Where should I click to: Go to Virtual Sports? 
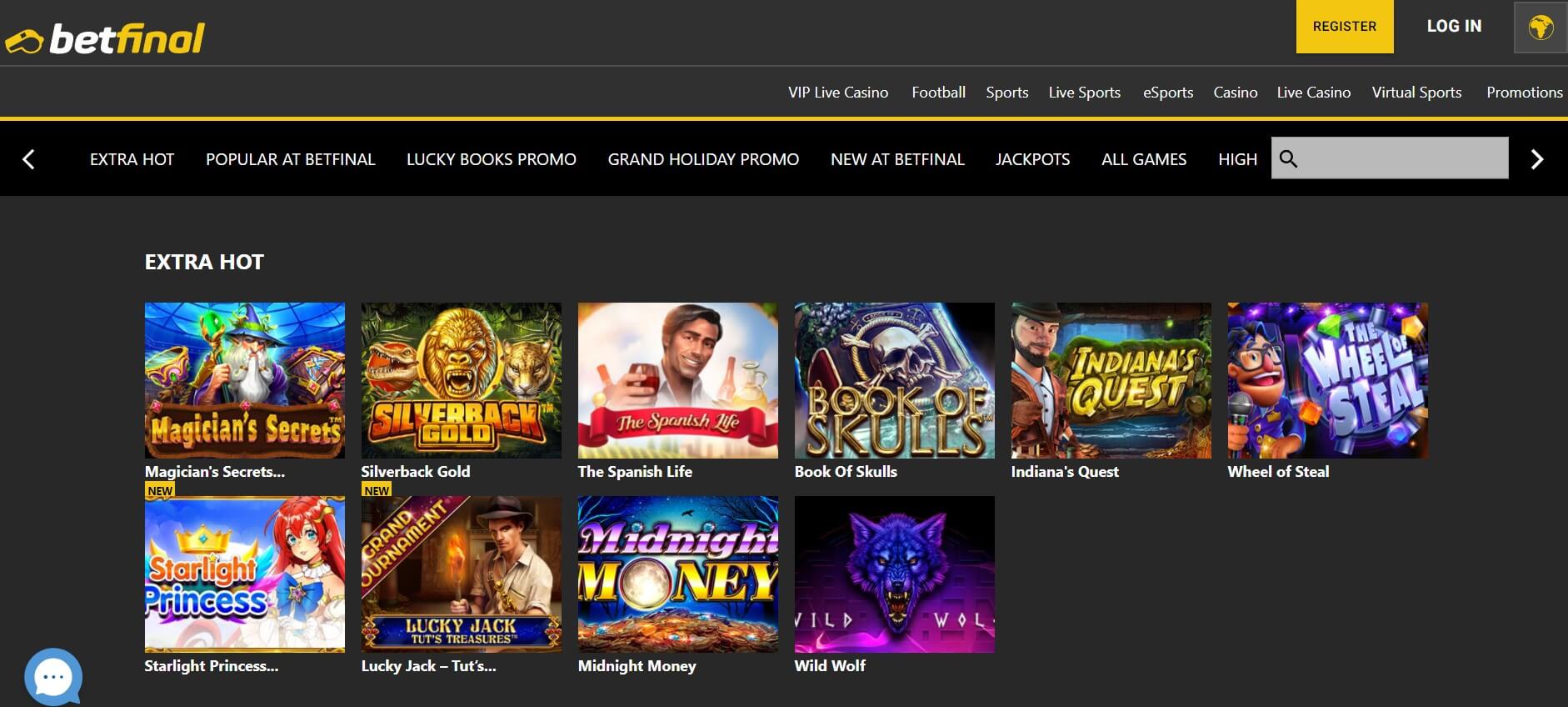pos(1416,93)
